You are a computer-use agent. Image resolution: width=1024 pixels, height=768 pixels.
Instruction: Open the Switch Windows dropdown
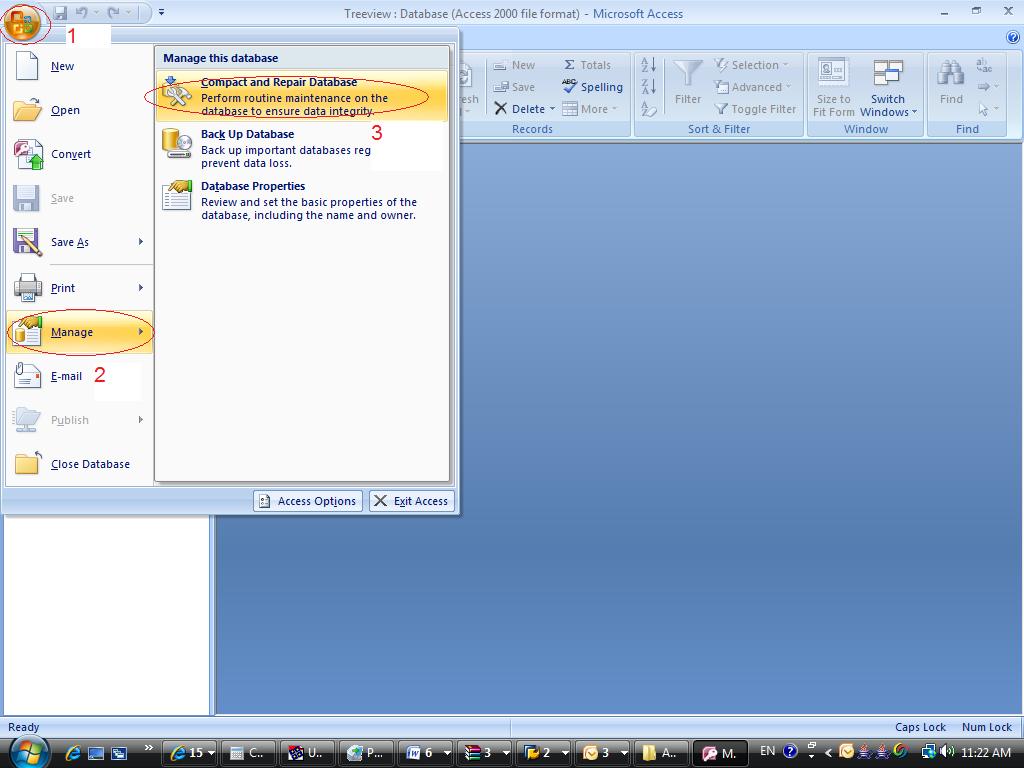[x=888, y=88]
